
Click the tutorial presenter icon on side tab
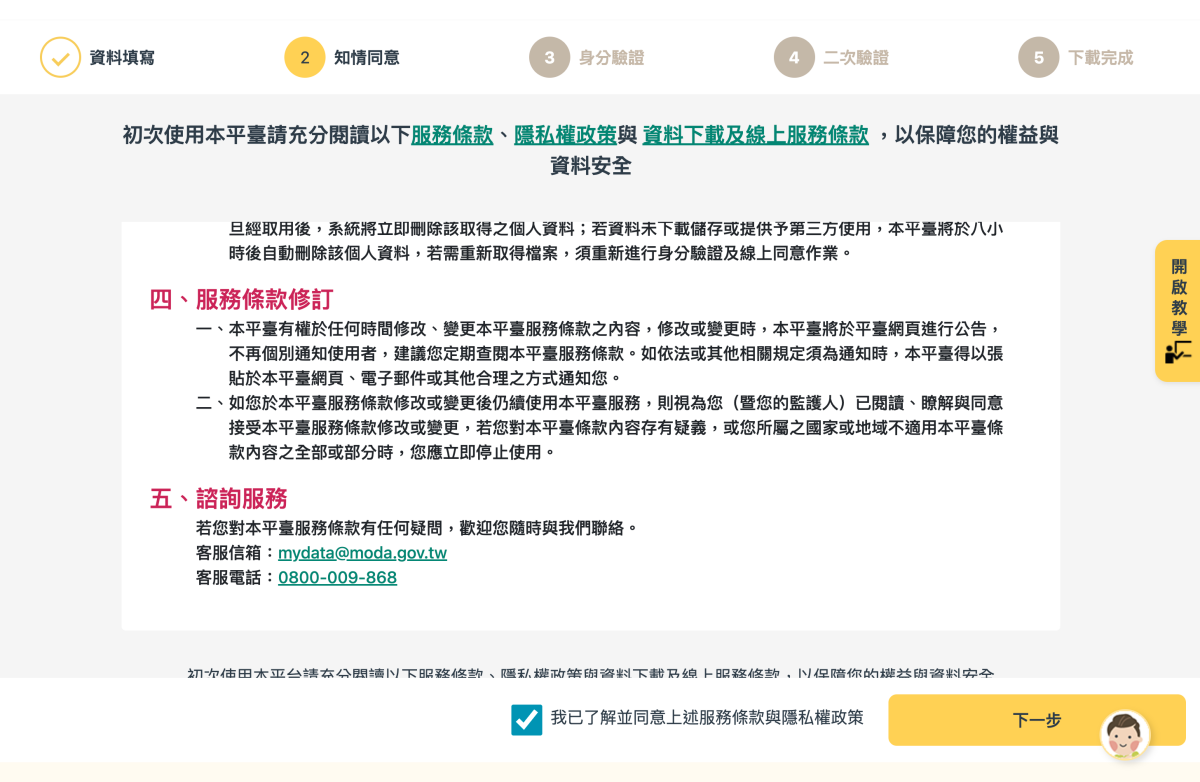point(1178,352)
